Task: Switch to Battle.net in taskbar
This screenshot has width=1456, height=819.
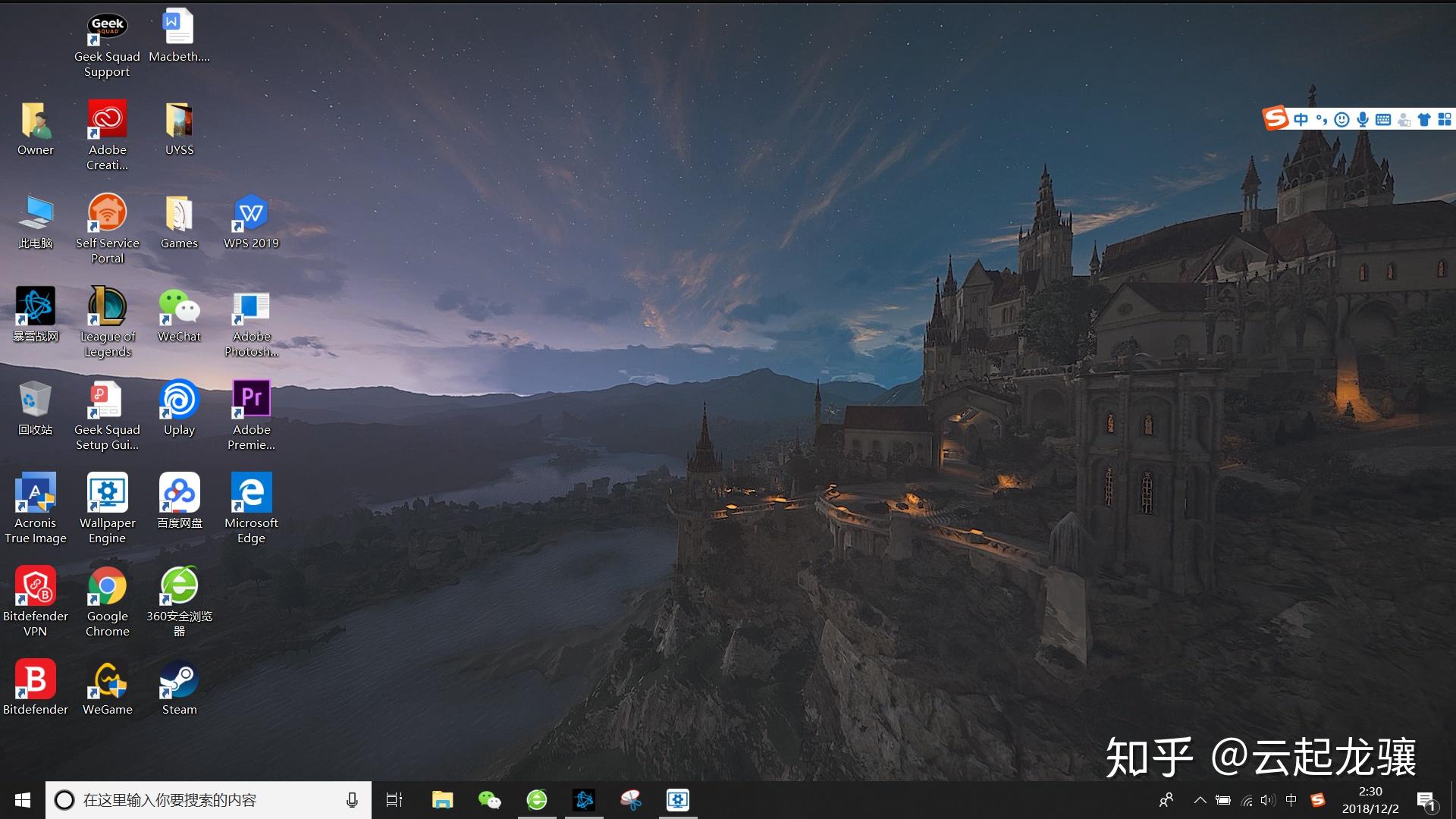Action: tap(584, 800)
